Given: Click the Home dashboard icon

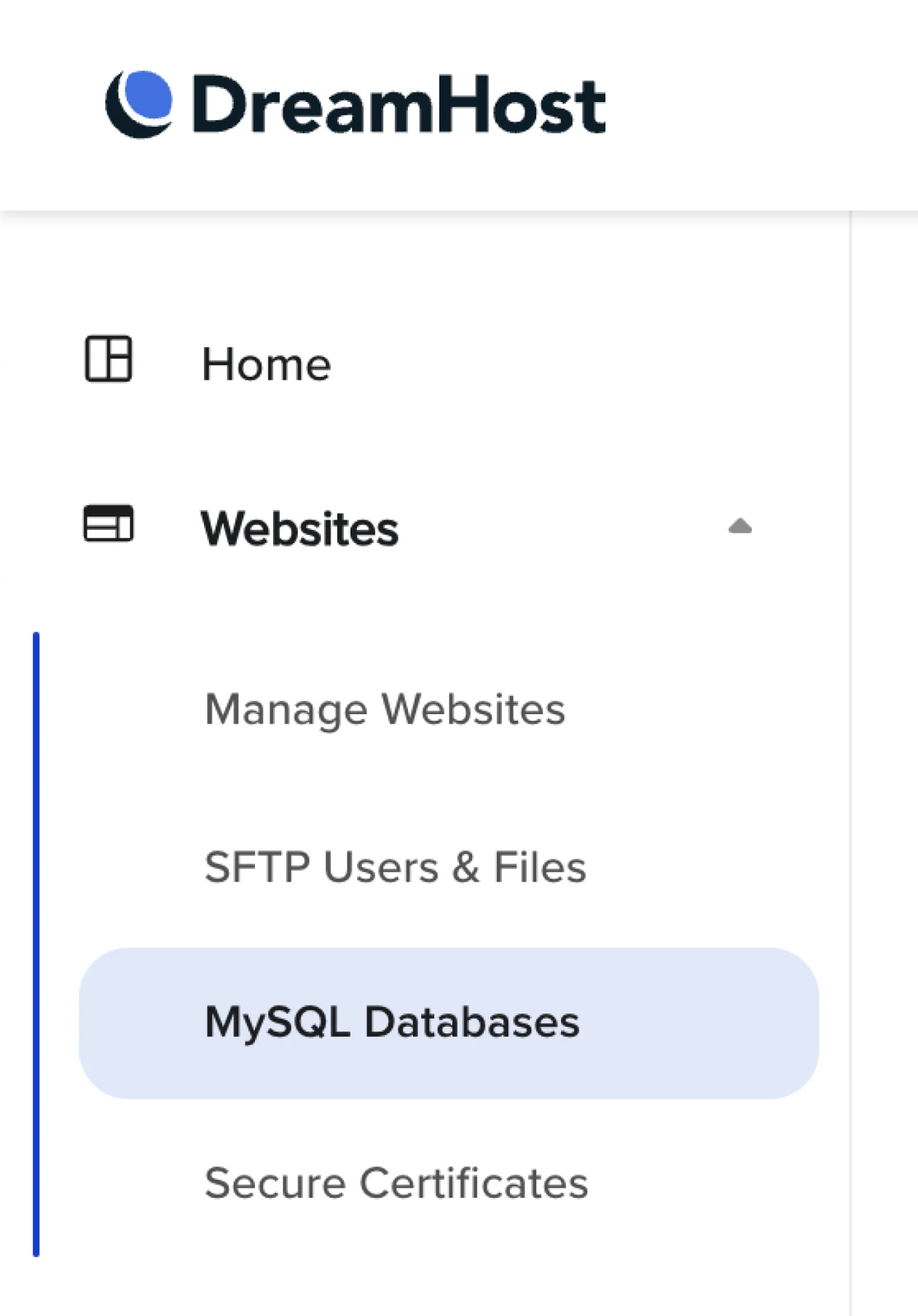Looking at the screenshot, I should pos(109,359).
